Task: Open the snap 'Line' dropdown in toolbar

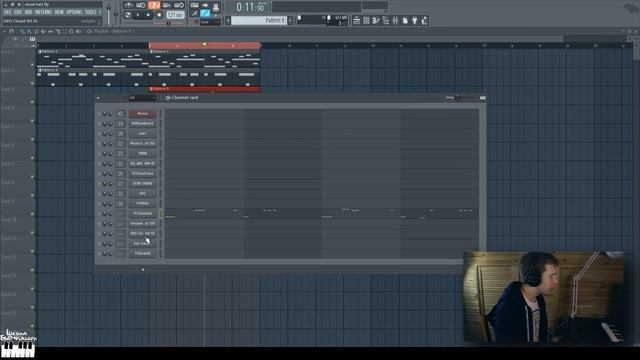Action: pos(210,22)
